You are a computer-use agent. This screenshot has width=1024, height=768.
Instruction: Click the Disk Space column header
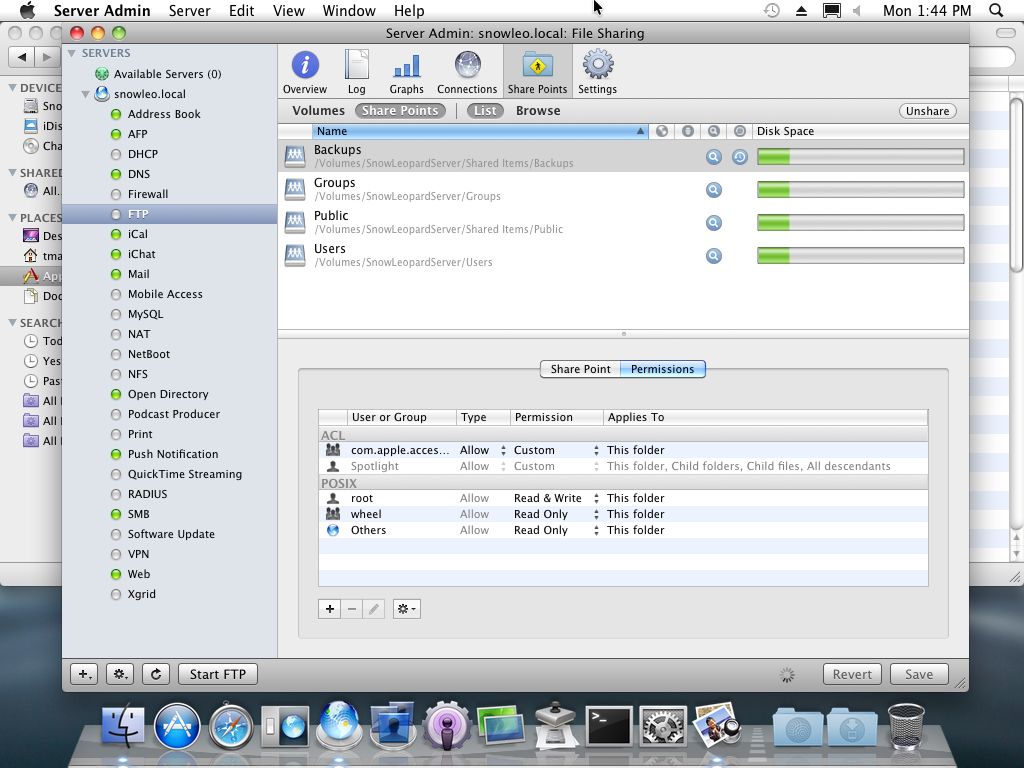860,131
